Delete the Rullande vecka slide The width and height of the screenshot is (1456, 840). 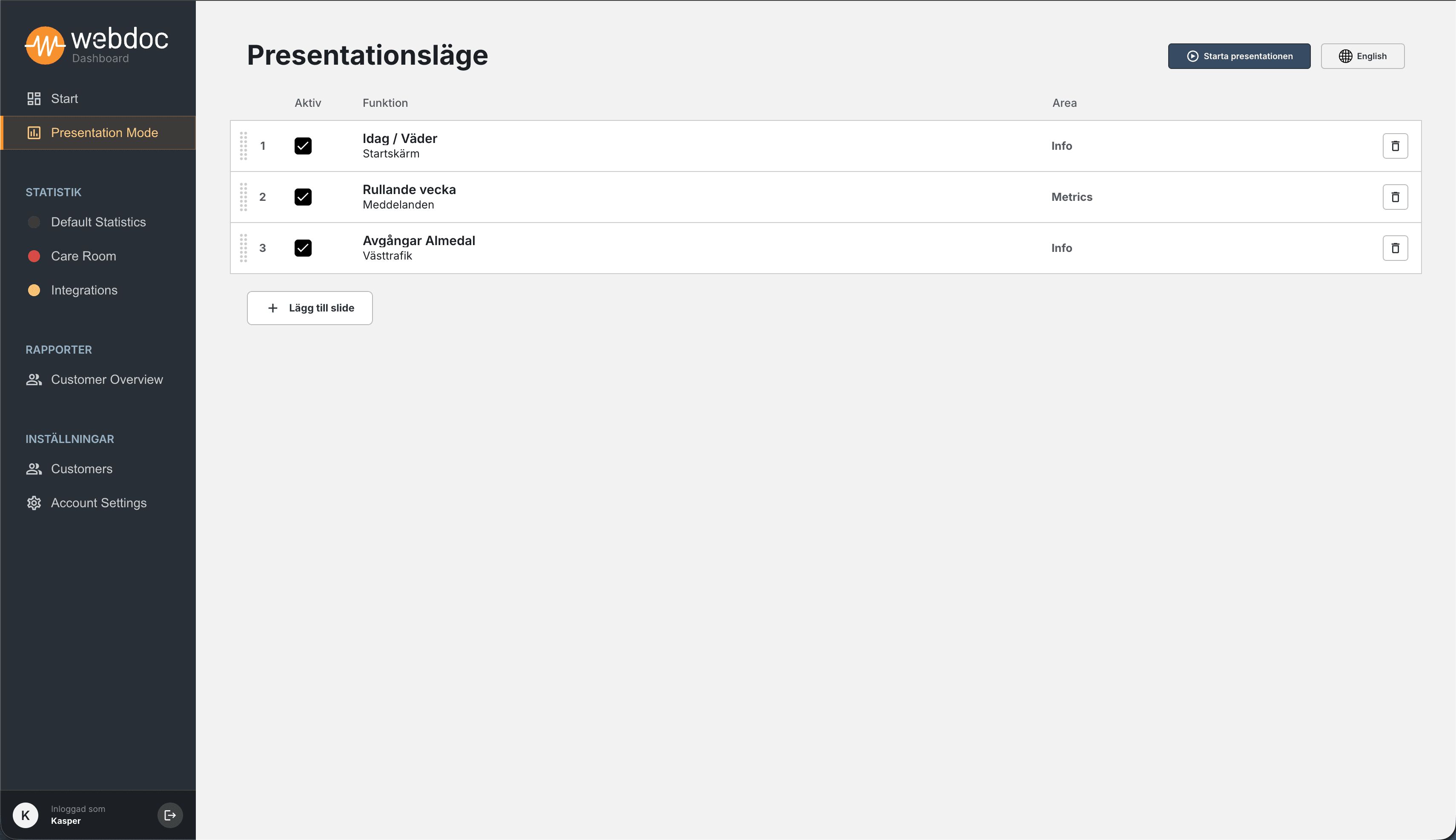(1395, 197)
